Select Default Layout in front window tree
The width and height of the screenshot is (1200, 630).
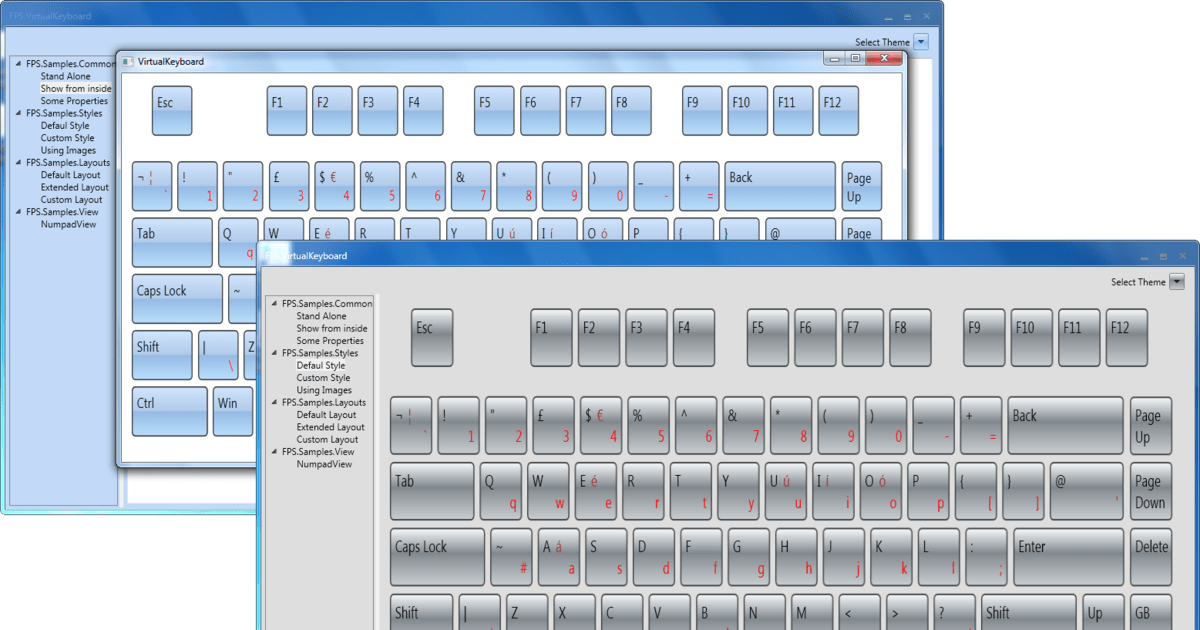326,414
